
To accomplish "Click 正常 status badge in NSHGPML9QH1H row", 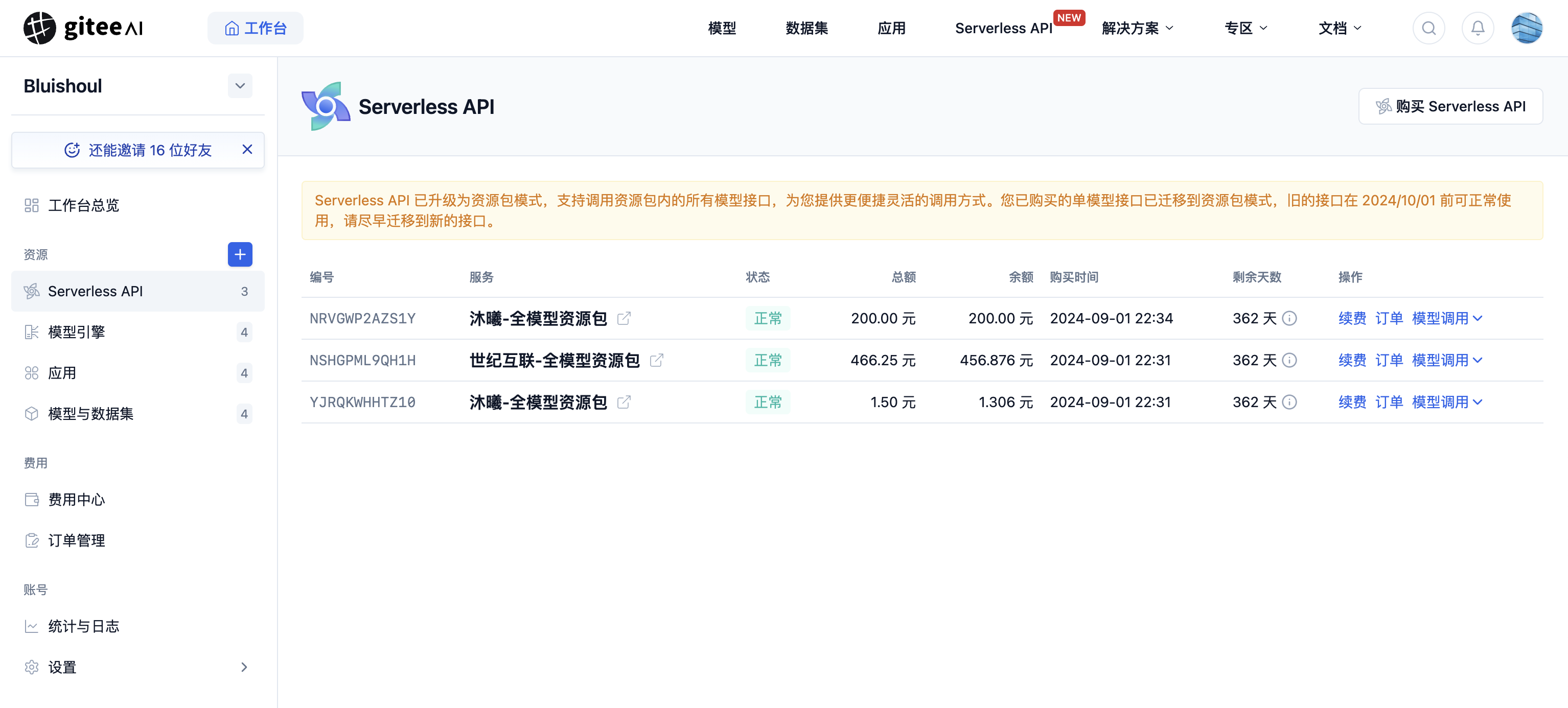I will (x=768, y=360).
